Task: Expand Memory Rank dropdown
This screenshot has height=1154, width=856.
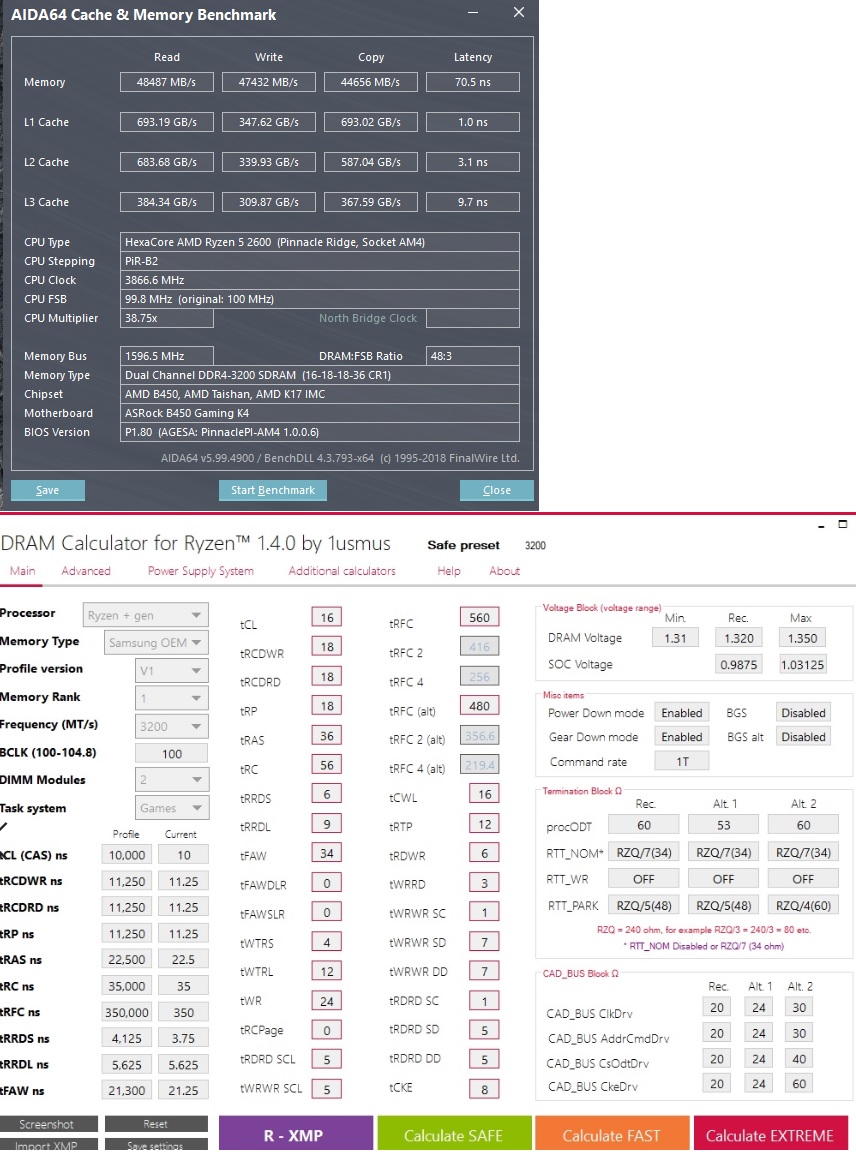Action: pos(171,698)
